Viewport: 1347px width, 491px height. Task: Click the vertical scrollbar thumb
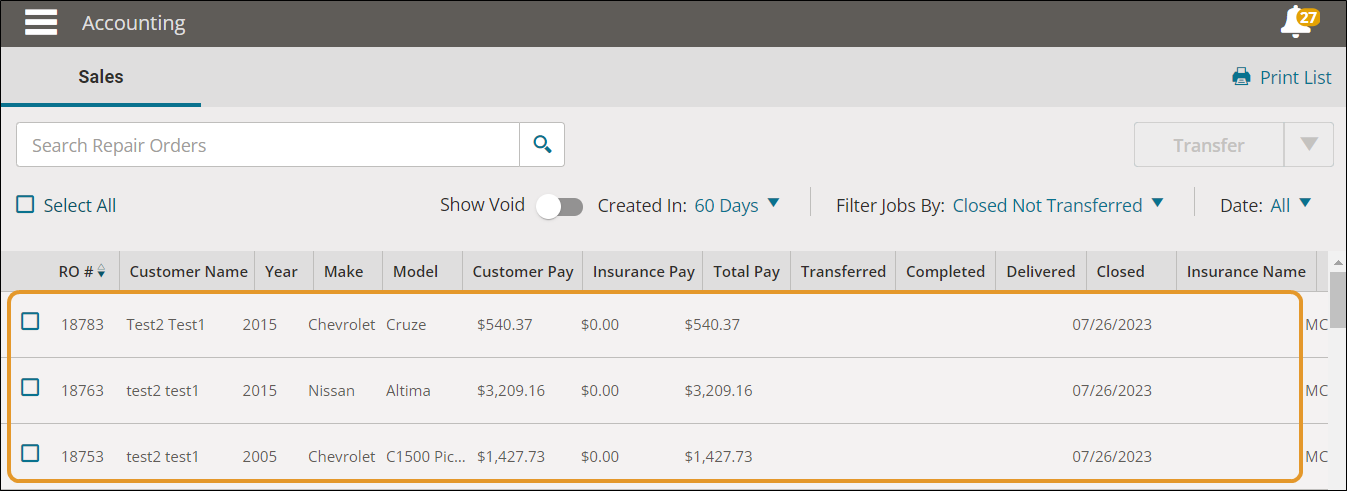click(1338, 300)
